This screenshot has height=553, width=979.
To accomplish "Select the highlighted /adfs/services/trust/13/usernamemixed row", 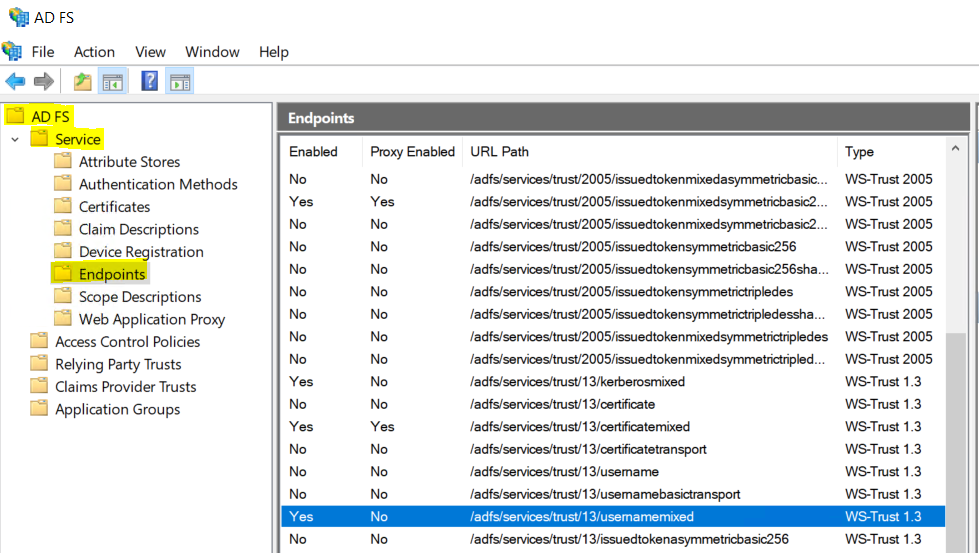I will click(612, 516).
